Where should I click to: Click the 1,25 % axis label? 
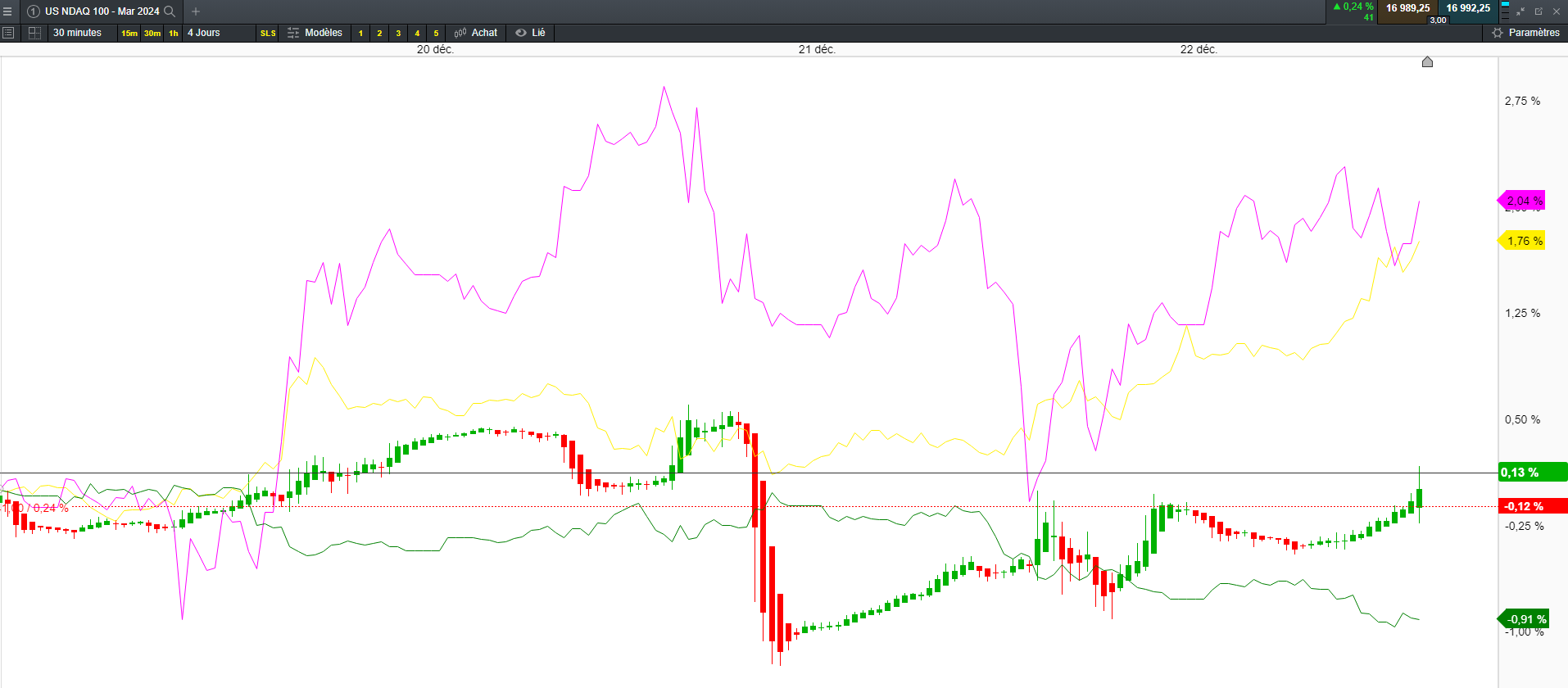1522,313
